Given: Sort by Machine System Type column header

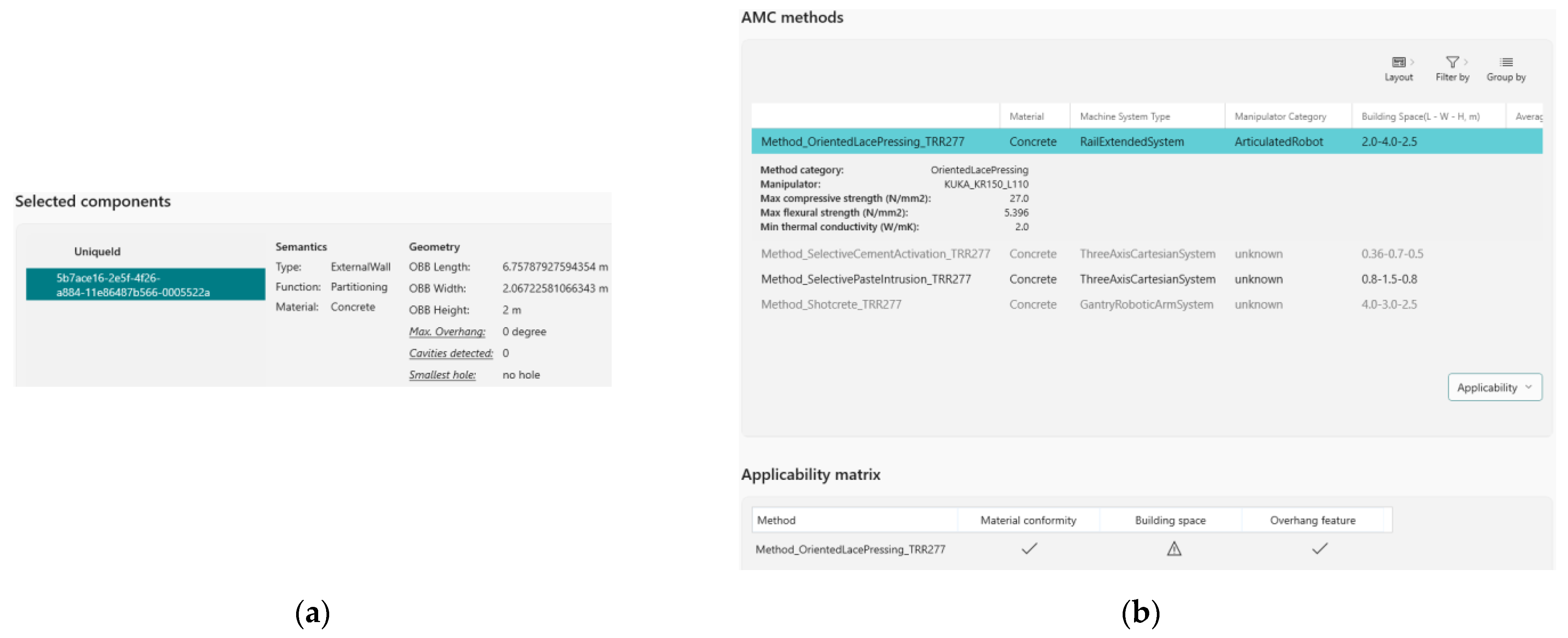Looking at the screenshot, I should coord(1124,116).
